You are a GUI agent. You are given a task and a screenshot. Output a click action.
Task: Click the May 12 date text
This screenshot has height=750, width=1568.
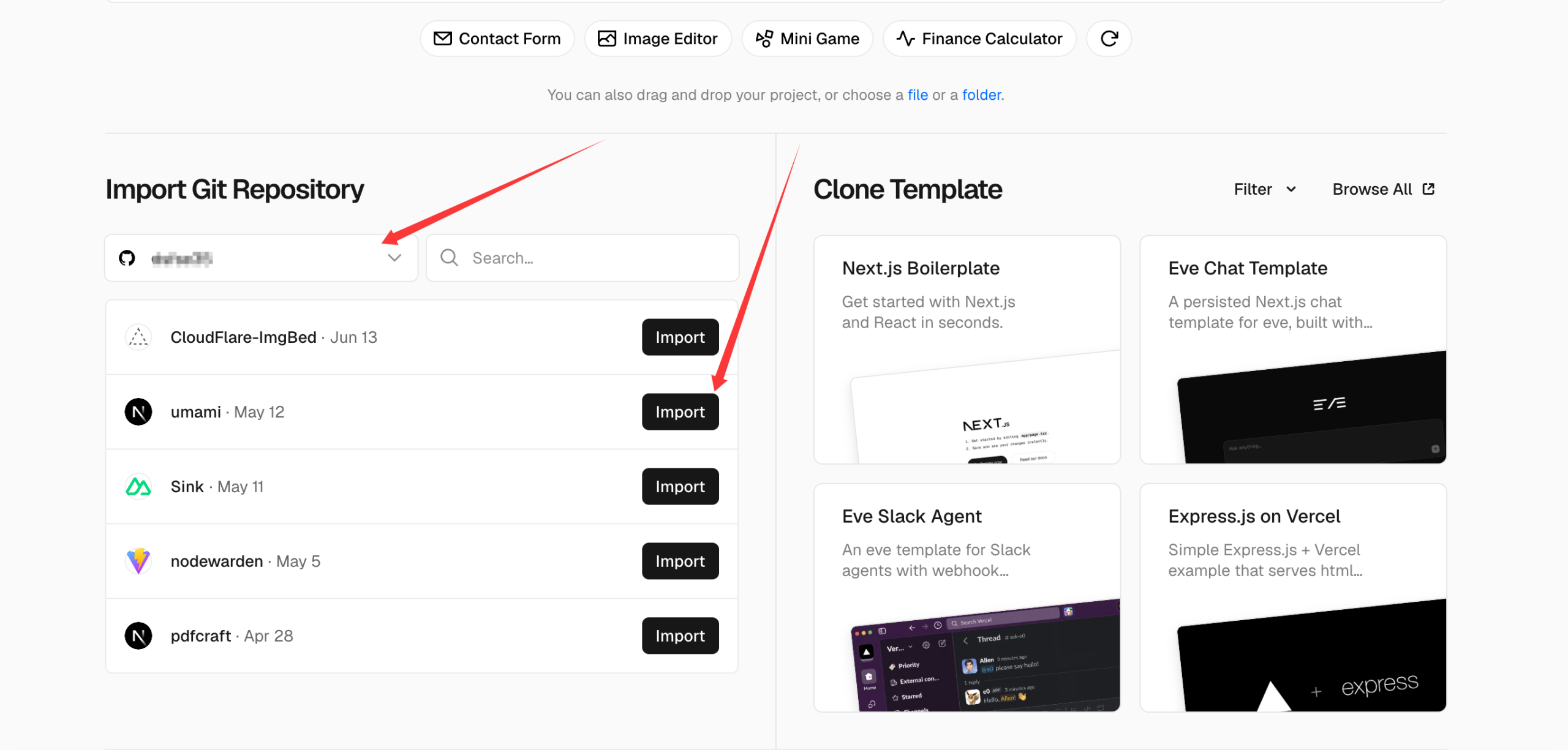coord(259,412)
